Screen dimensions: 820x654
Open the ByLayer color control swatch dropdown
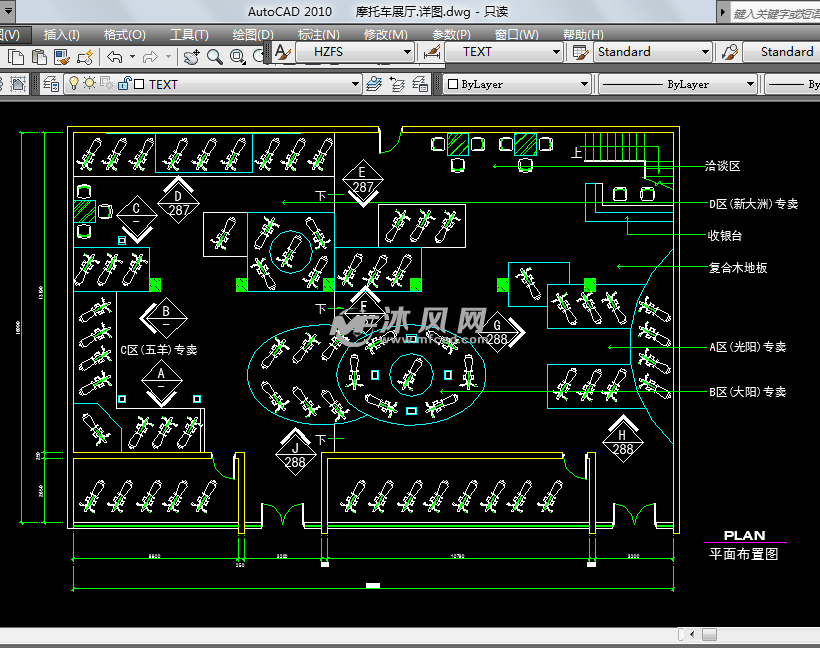tap(584, 85)
